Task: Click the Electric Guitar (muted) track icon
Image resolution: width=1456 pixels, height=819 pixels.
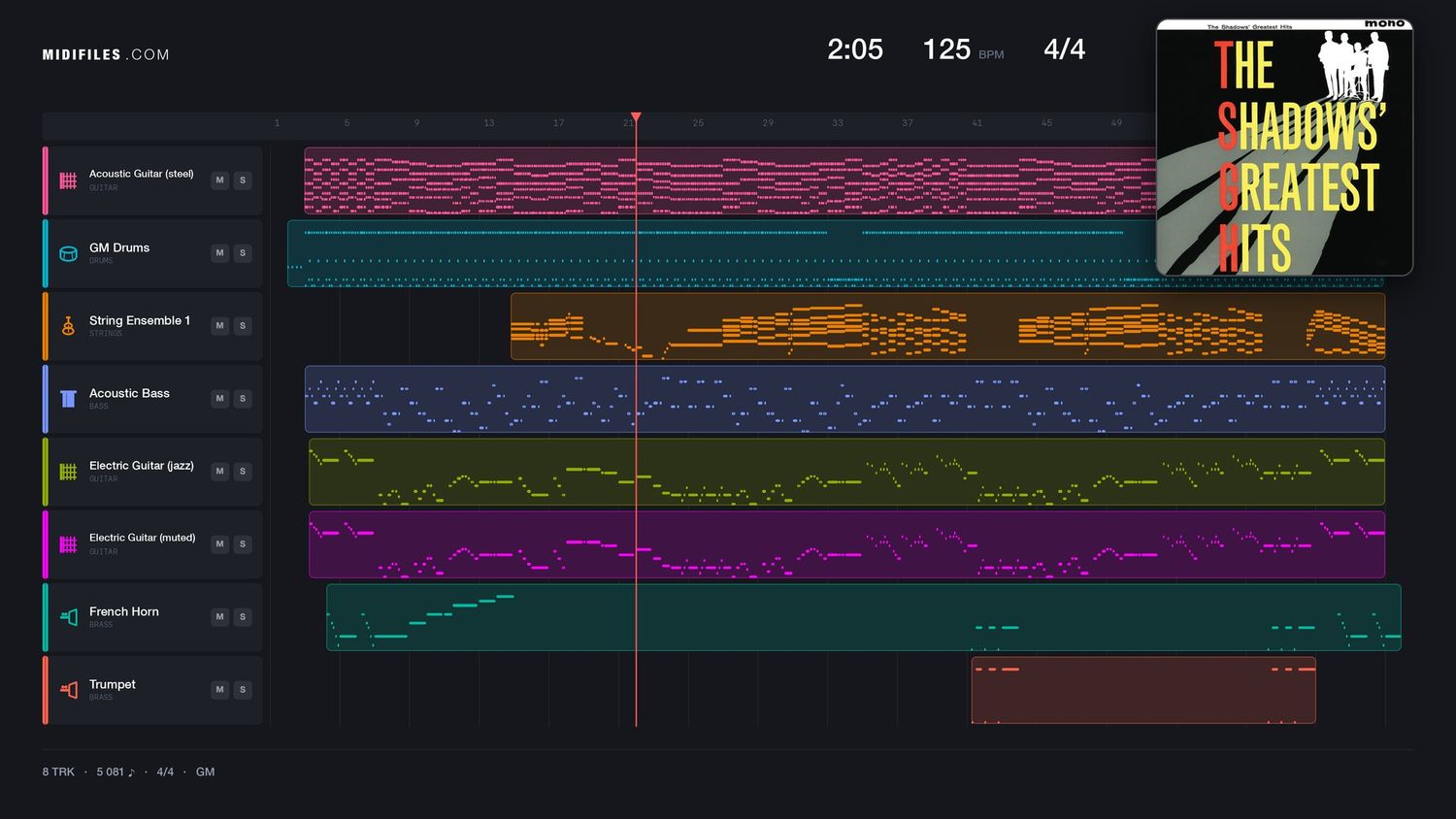Action: point(68,544)
